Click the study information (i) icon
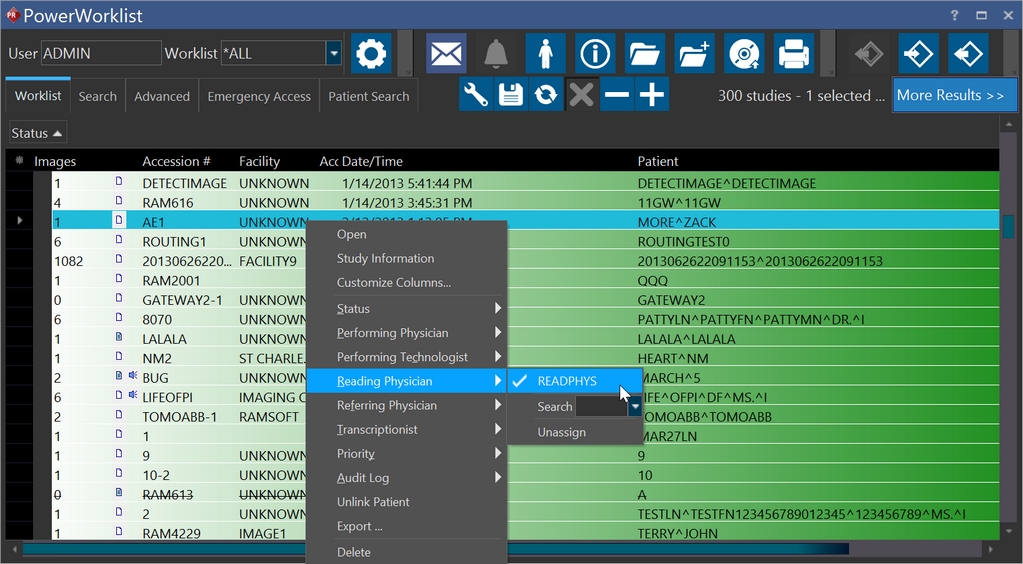Viewport: 1023px width, 564px height. [x=595, y=53]
